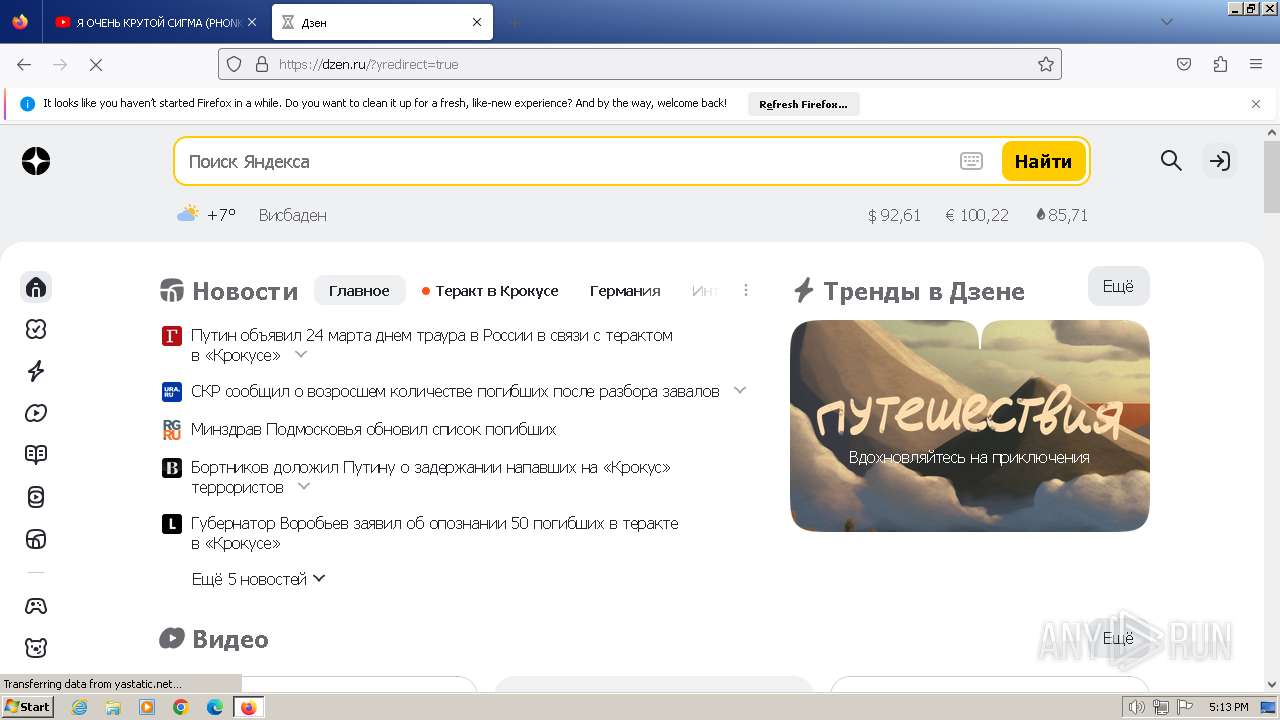1280x720 pixels.
Task: Open Губернатор Воробьев news headline
Action: coord(435,533)
